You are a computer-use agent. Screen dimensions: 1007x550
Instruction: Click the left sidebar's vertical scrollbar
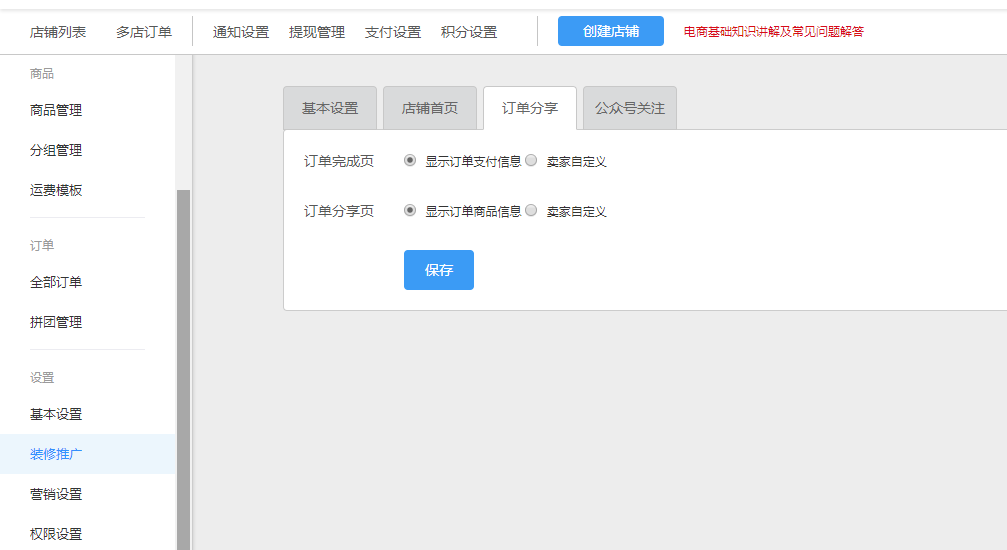coord(183,370)
